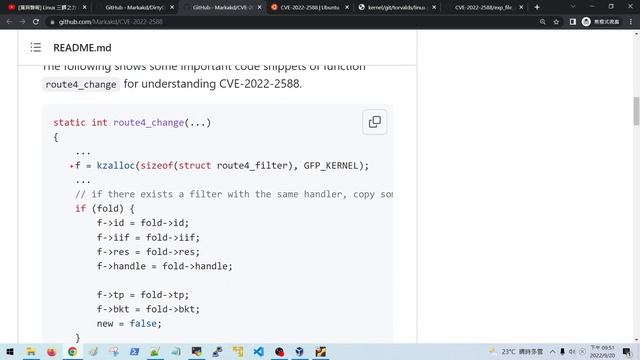Click the page vertical scrollbar thumb
Screen dimensions: 640x360
point(636,111)
